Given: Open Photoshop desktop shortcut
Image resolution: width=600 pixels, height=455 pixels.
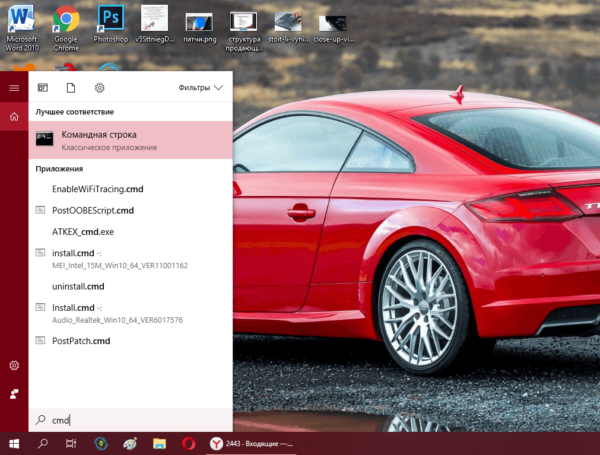Looking at the screenshot, I should pyautogui.click(x=111, y=24).
